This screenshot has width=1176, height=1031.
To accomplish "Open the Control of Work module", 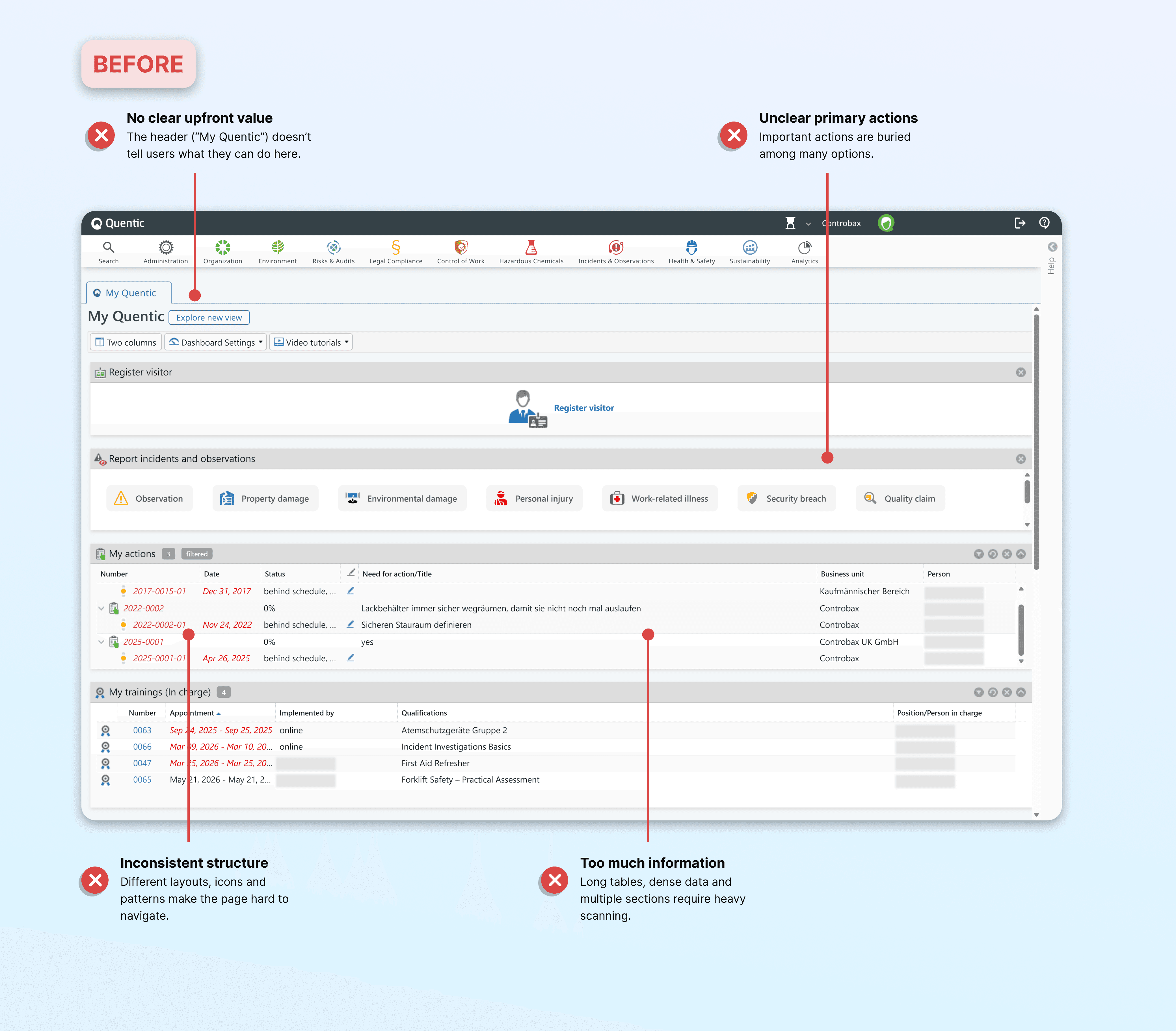I will click(461, 252).
